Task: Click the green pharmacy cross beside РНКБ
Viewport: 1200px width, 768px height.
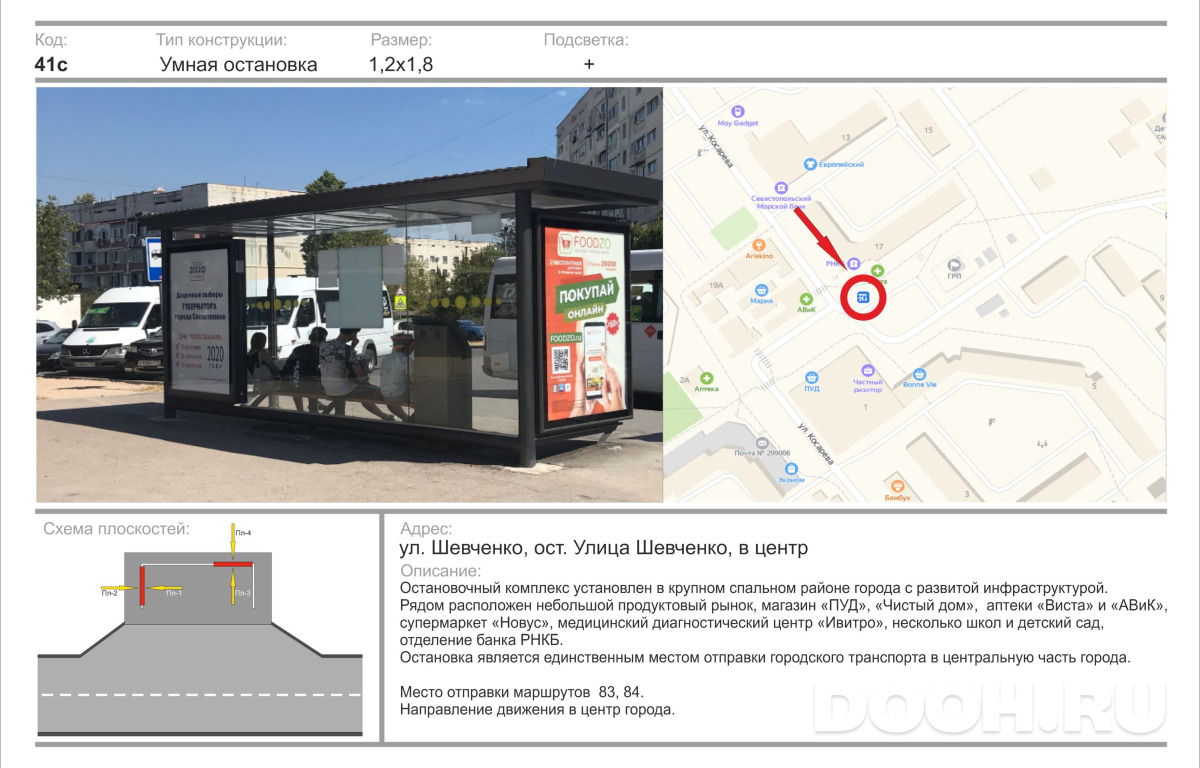Action: coord(877,270)
